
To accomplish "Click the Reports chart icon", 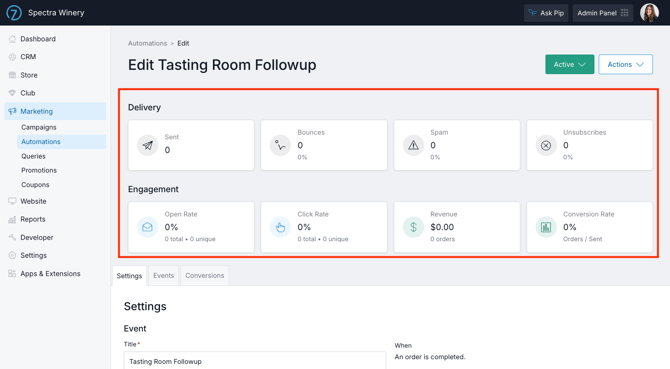I will coord(12,219).
